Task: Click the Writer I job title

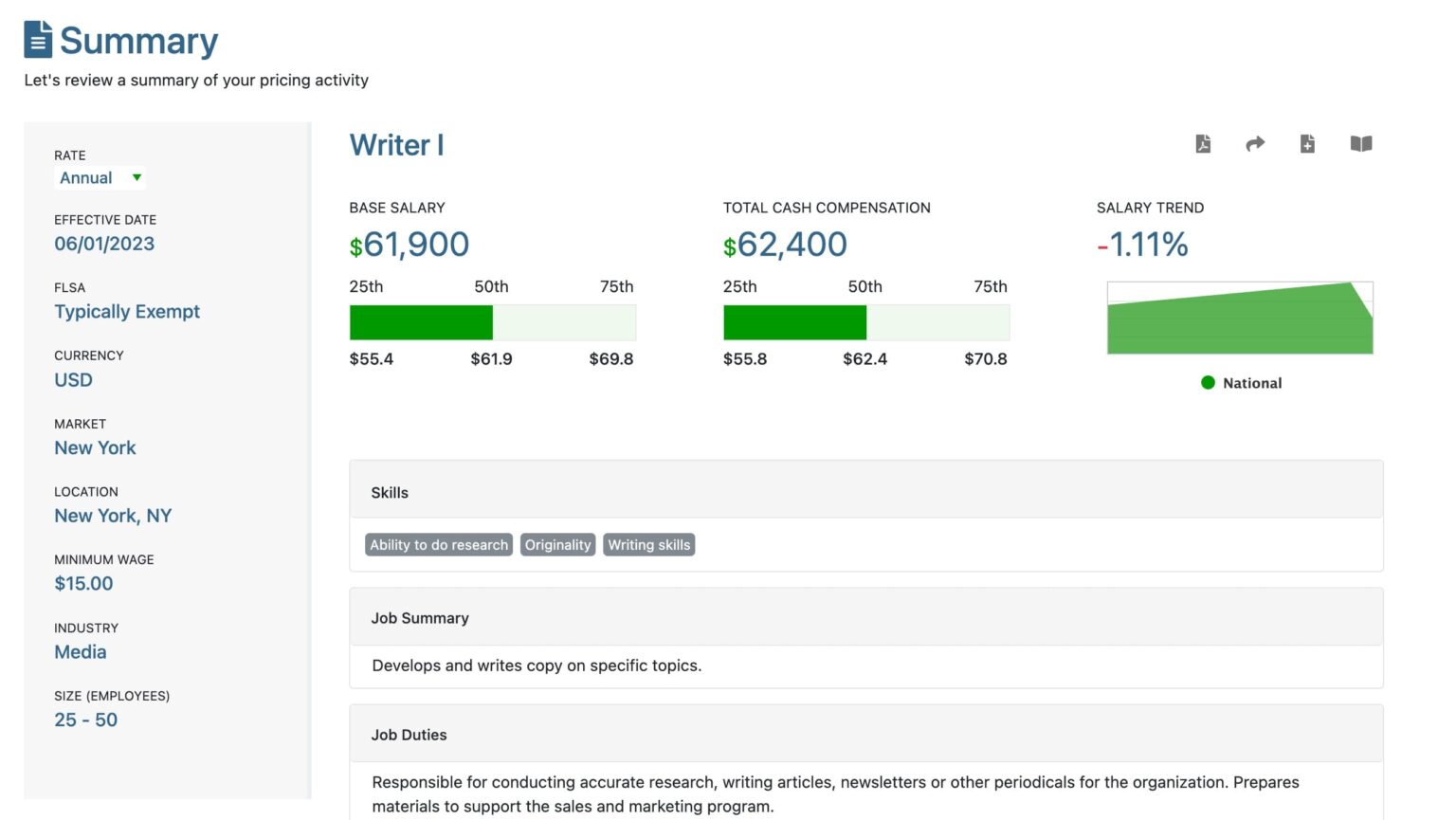Action: (396, 145)
